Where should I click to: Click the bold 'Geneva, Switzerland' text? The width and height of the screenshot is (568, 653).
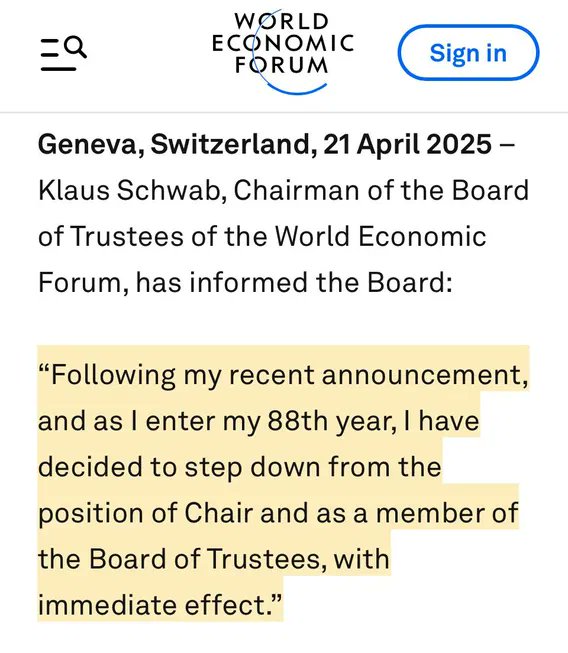[174, 145]
